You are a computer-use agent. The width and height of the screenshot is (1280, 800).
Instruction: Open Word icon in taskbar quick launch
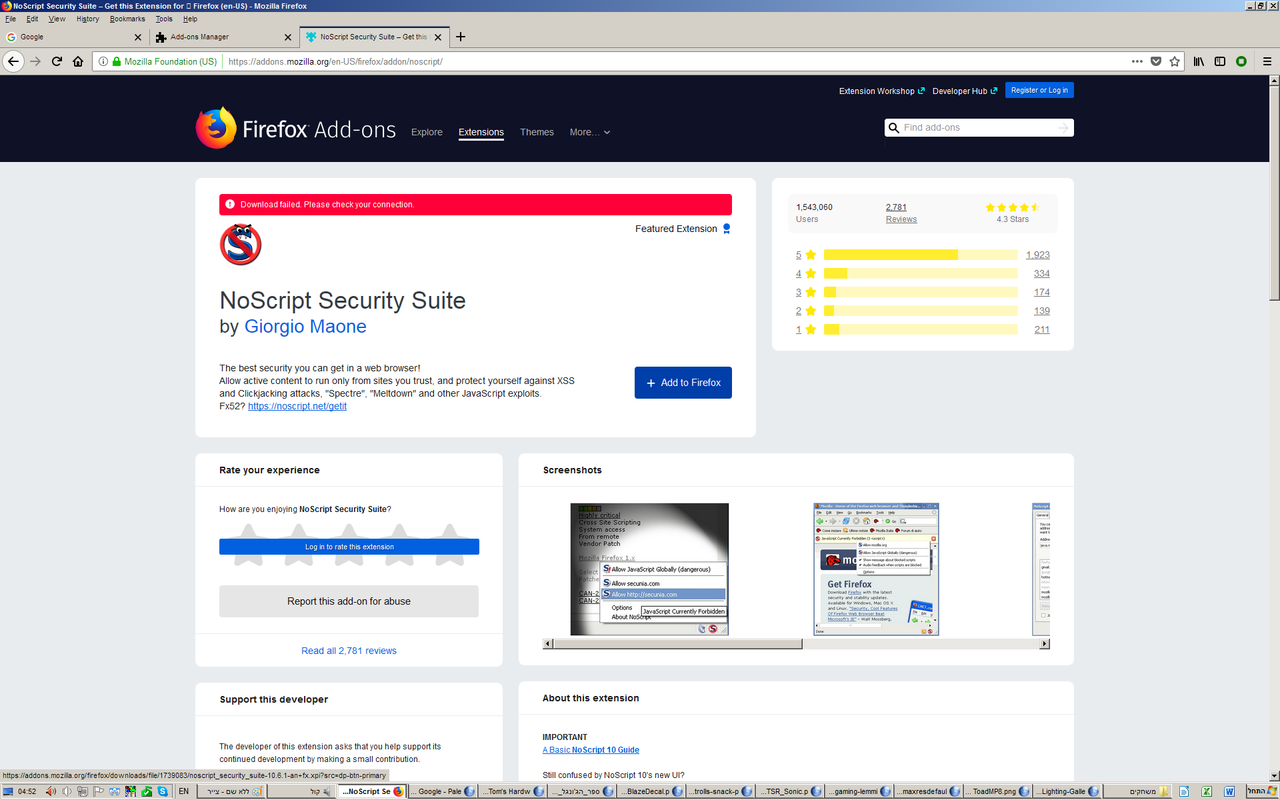[1230, 791]
